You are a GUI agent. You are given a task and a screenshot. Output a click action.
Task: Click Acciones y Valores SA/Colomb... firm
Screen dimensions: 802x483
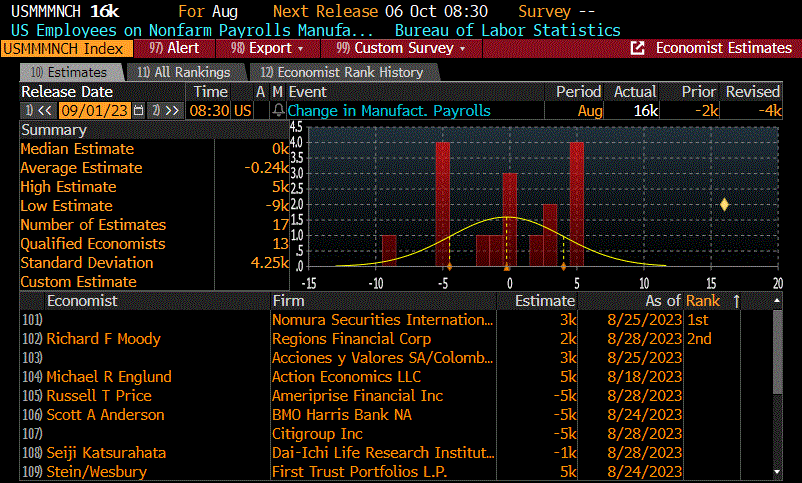click(x=383, y=358)
